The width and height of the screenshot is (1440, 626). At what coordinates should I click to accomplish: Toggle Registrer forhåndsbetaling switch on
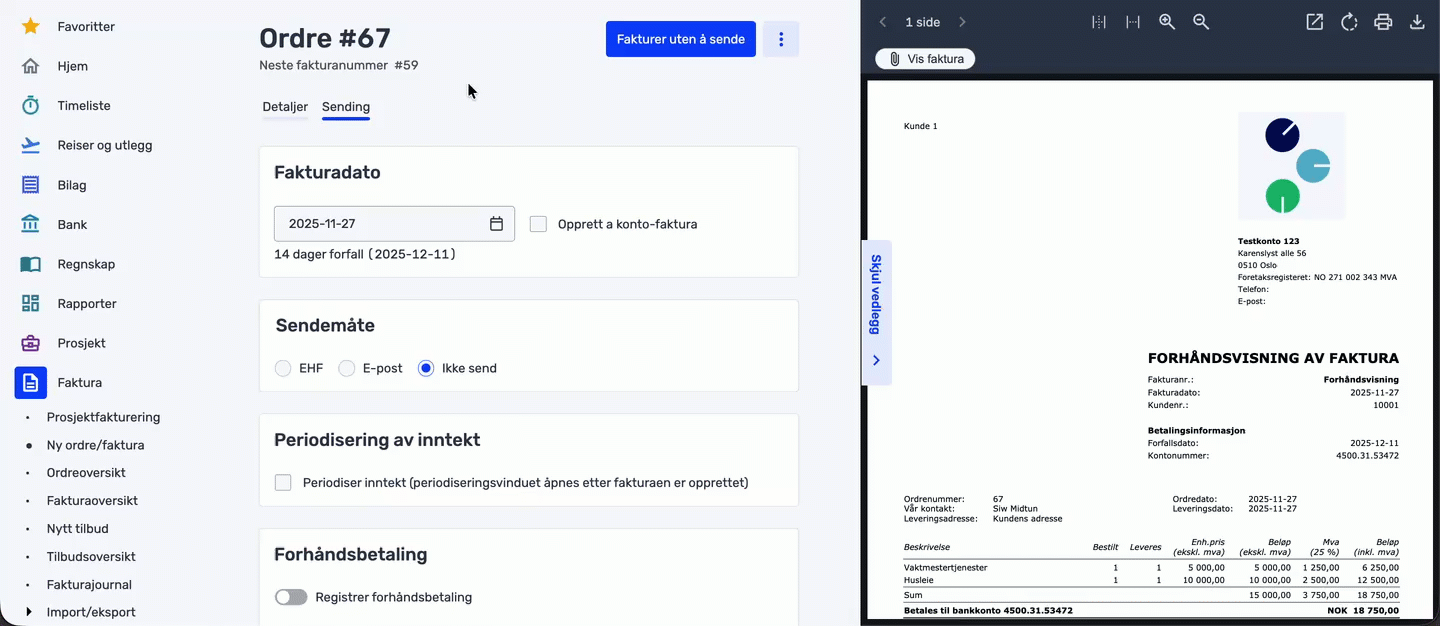coord(291,597)
